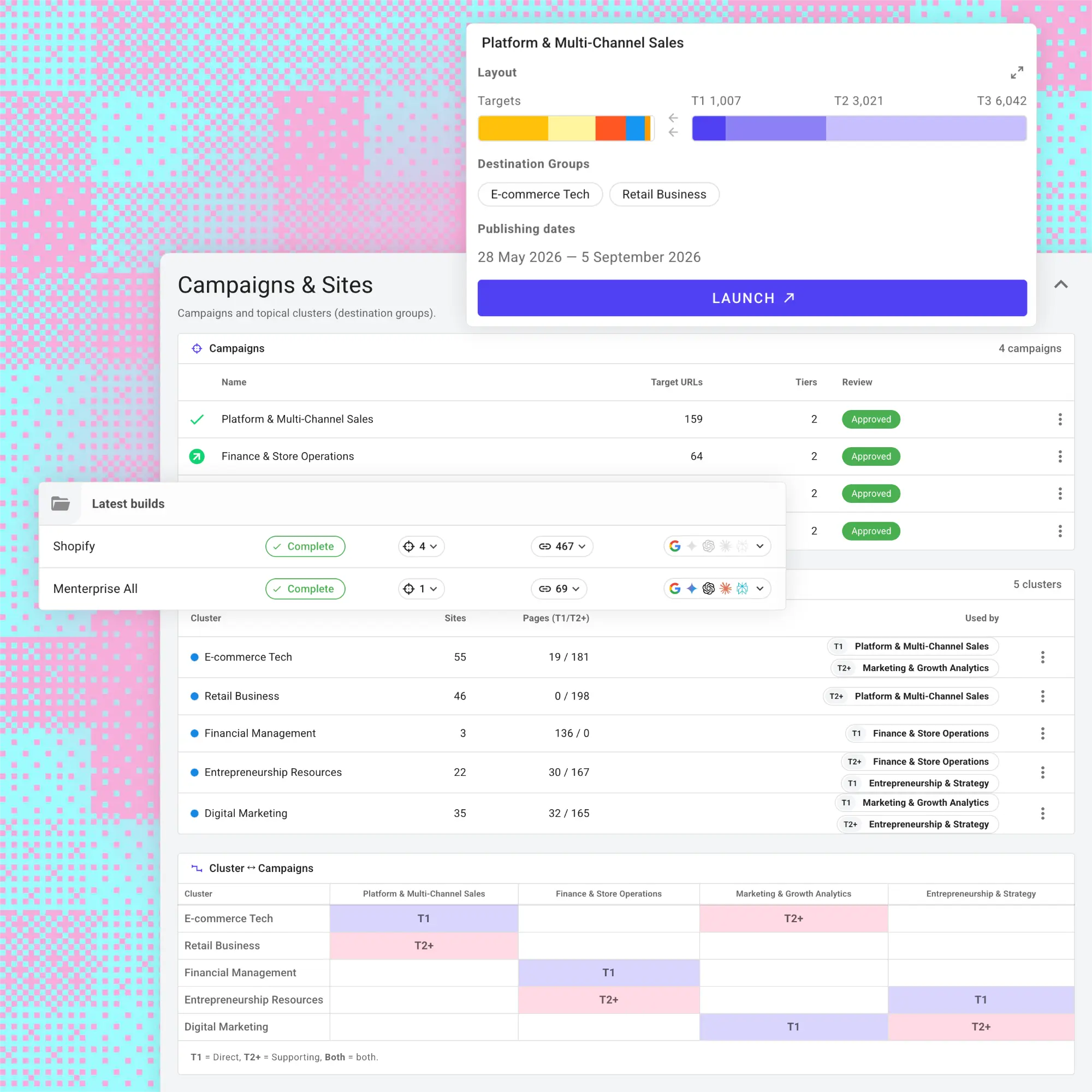Open the more menu for Finance & Store Operations campaign
The image size is (1092, 1092).
(x=1060, y=456)
